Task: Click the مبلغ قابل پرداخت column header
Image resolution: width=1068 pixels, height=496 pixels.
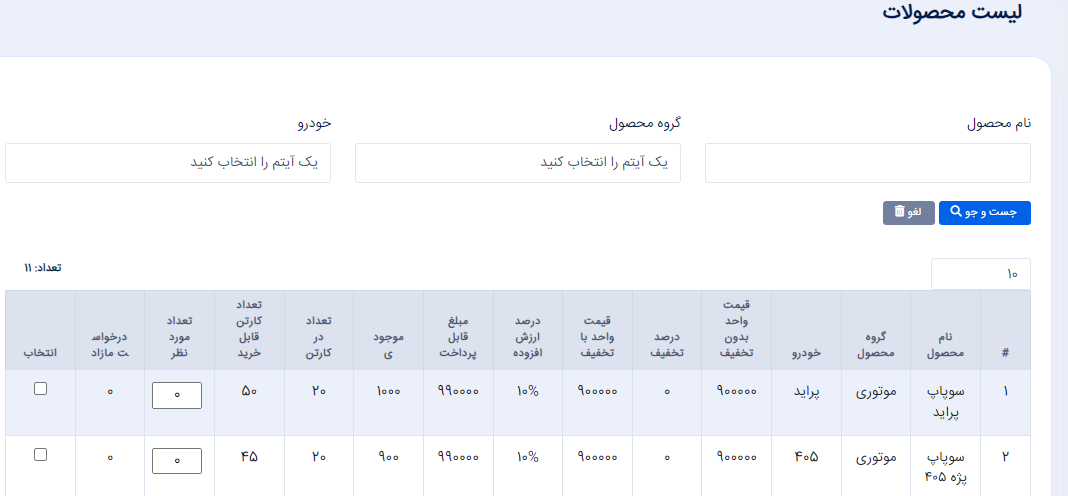Action: click(458, 337)
